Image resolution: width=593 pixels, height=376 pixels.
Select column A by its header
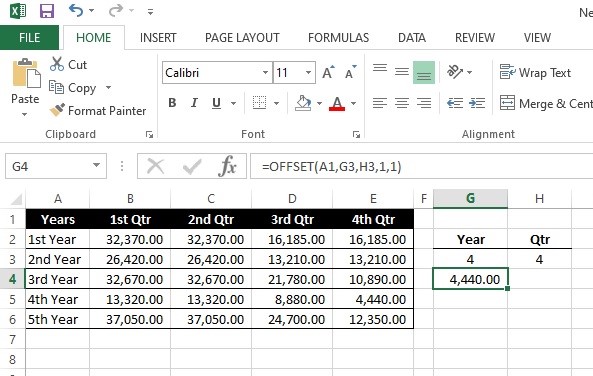point(57,199)
